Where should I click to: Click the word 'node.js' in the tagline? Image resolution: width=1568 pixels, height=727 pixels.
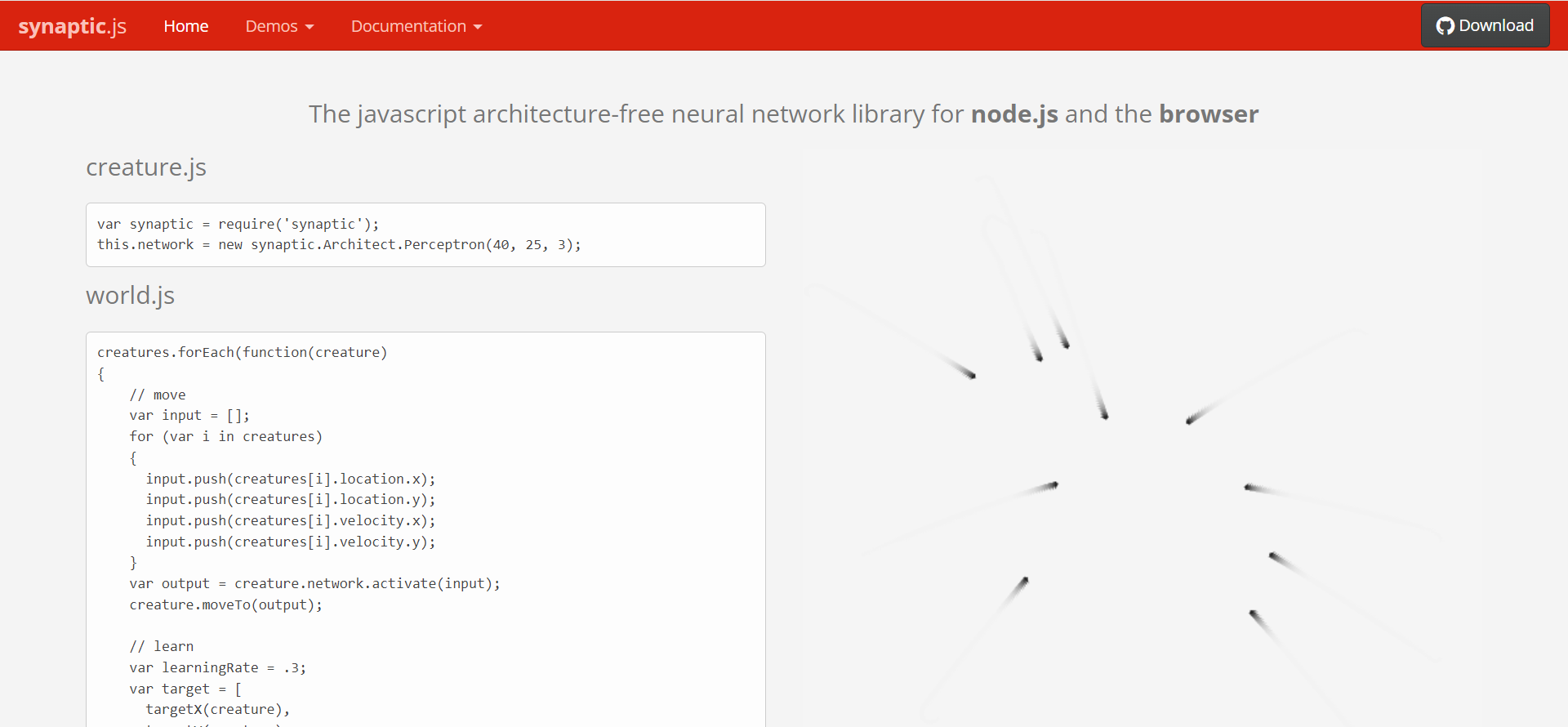[1014, 114]
